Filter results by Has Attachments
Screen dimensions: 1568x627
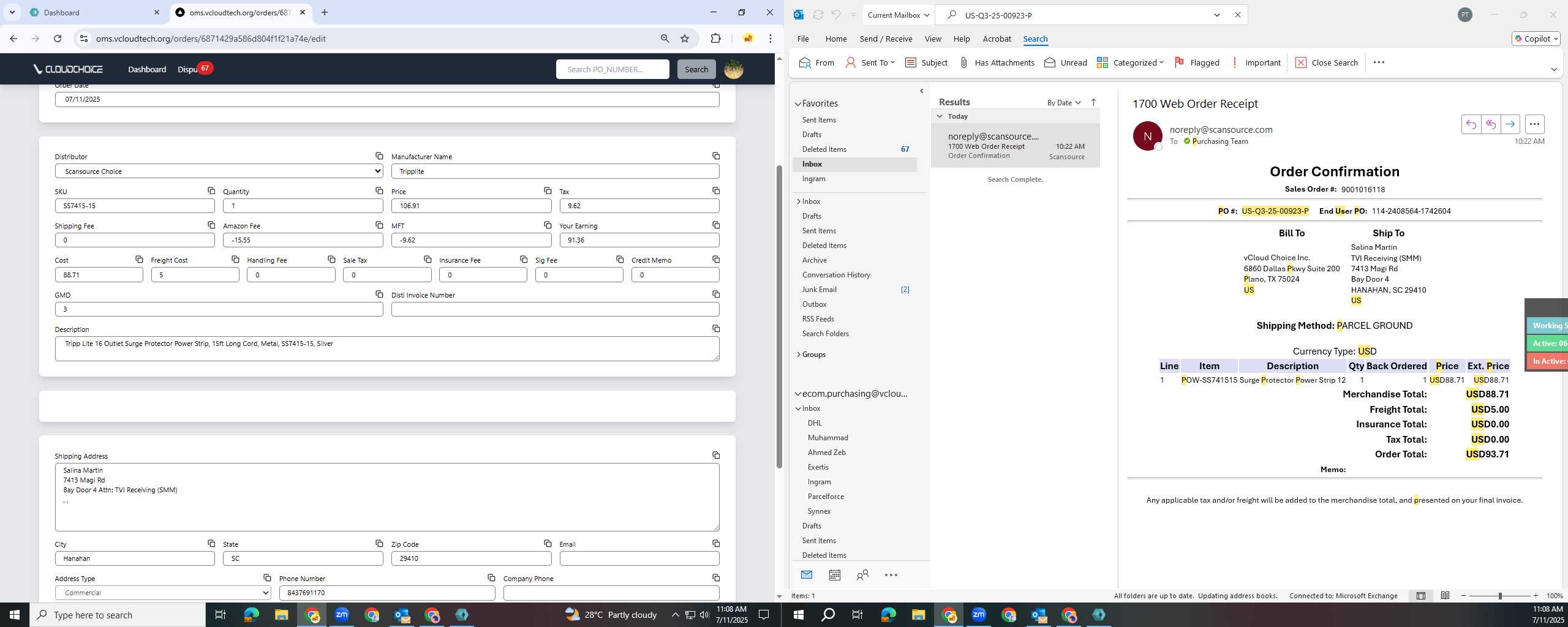click(996, 62)
